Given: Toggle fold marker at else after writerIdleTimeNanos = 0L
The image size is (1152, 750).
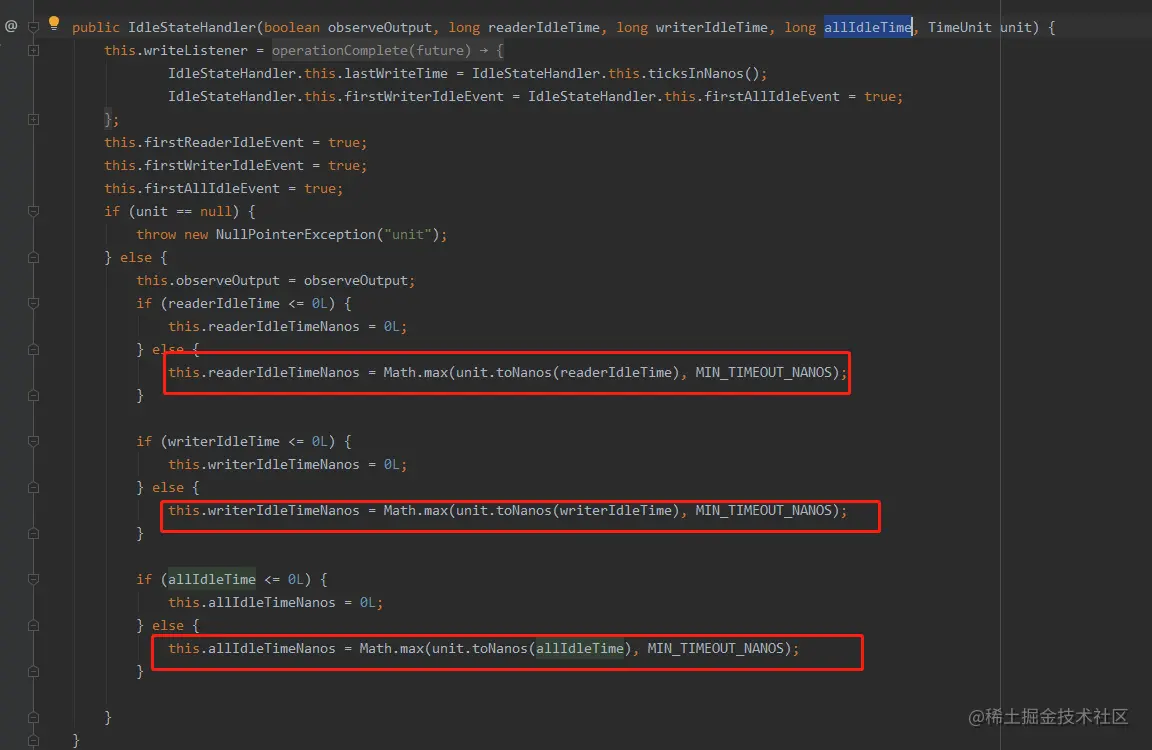Looking at the screenshot, I should pos(33,488).
